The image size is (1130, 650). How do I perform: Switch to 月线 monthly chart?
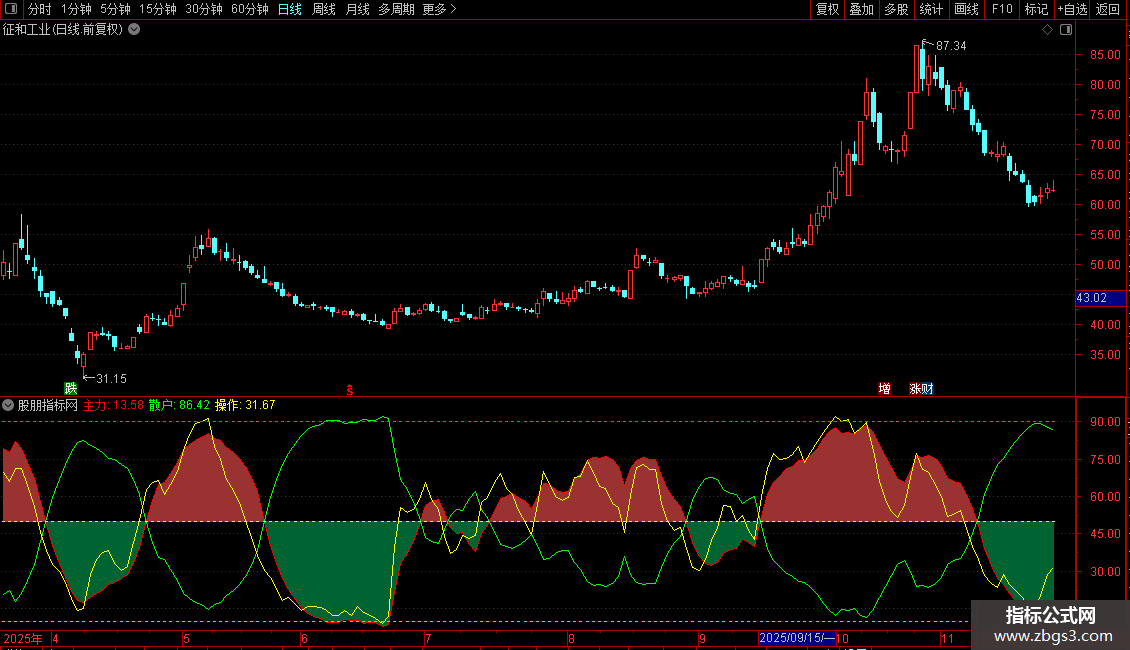pos(357,9)
